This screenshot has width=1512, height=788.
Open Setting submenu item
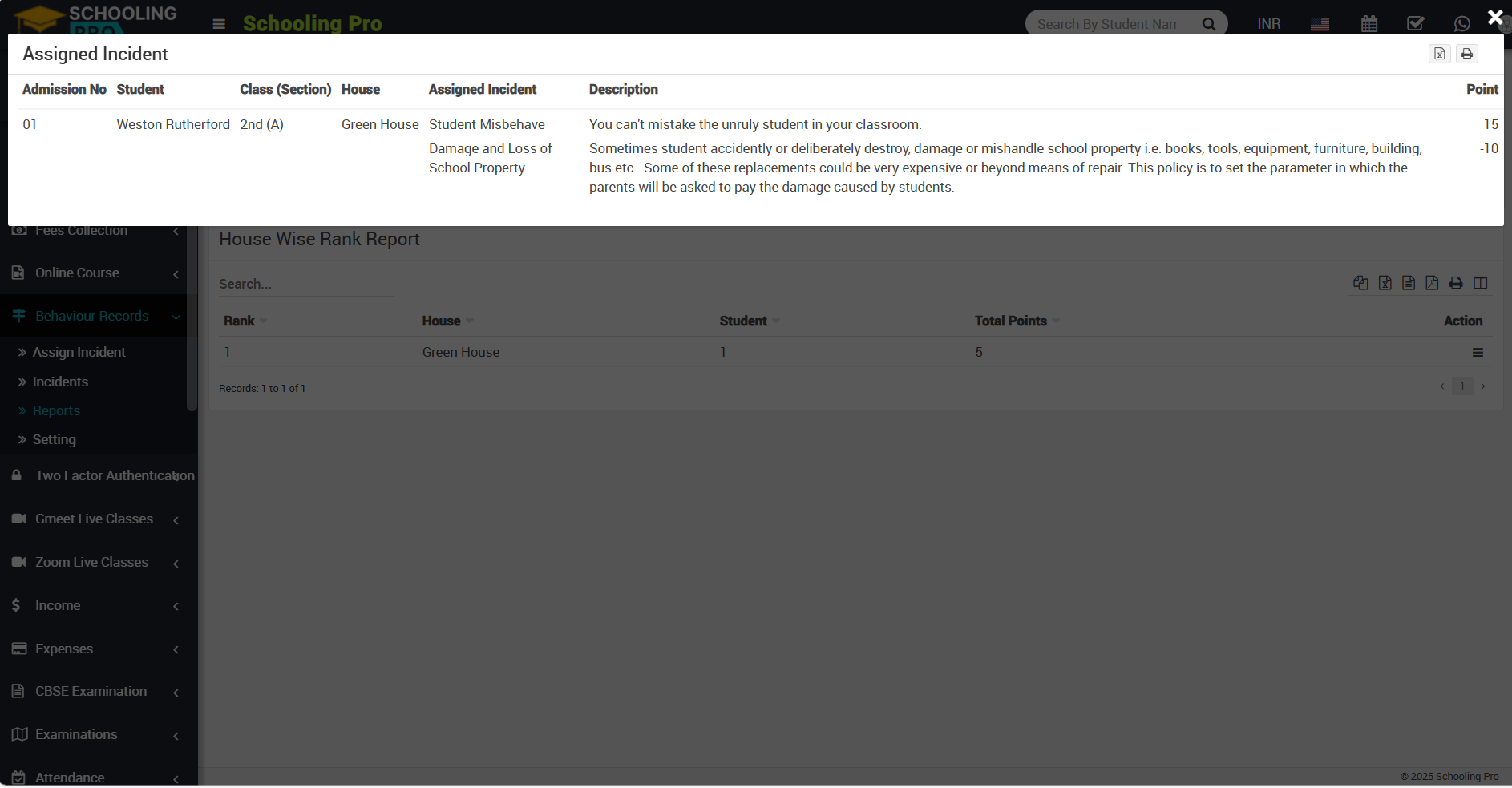coord(54,440)
